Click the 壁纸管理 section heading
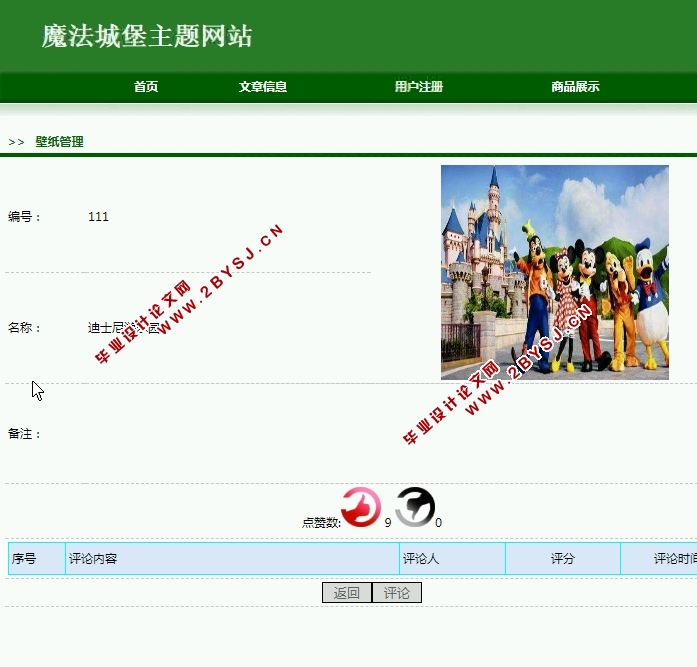697x667 pixels. [60, 142]
